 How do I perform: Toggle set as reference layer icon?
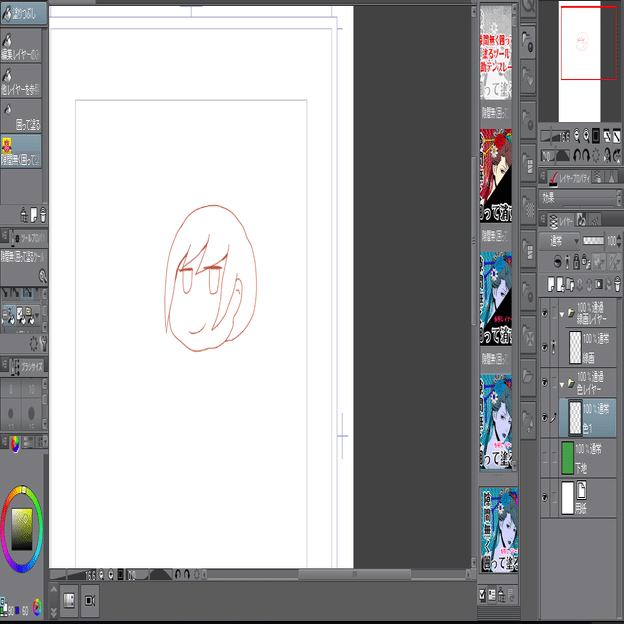(567, 261)
